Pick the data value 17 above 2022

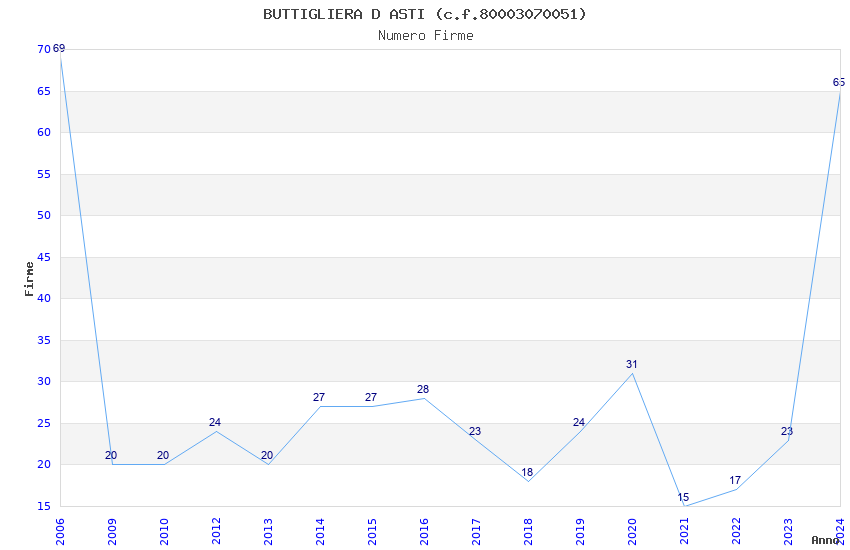pos(736,480)
